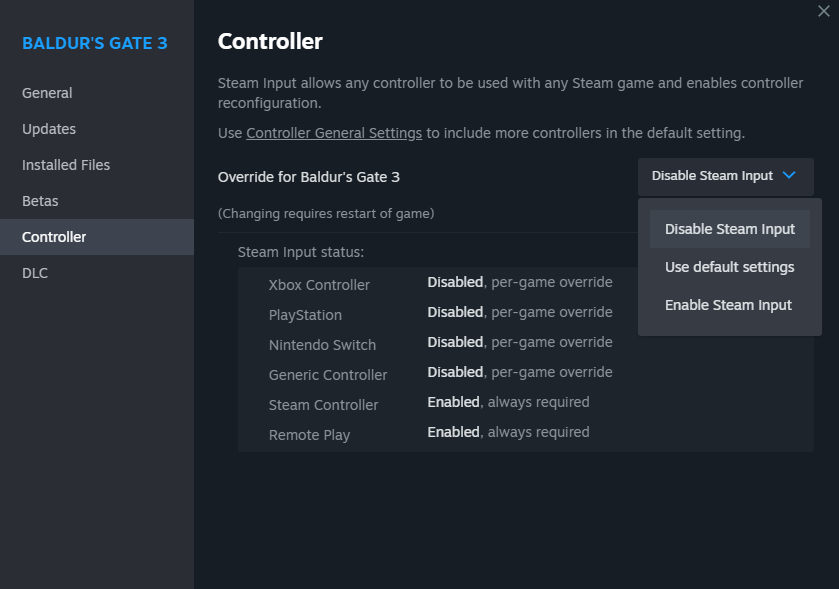Open the DLC section

(x=35, y=273)
